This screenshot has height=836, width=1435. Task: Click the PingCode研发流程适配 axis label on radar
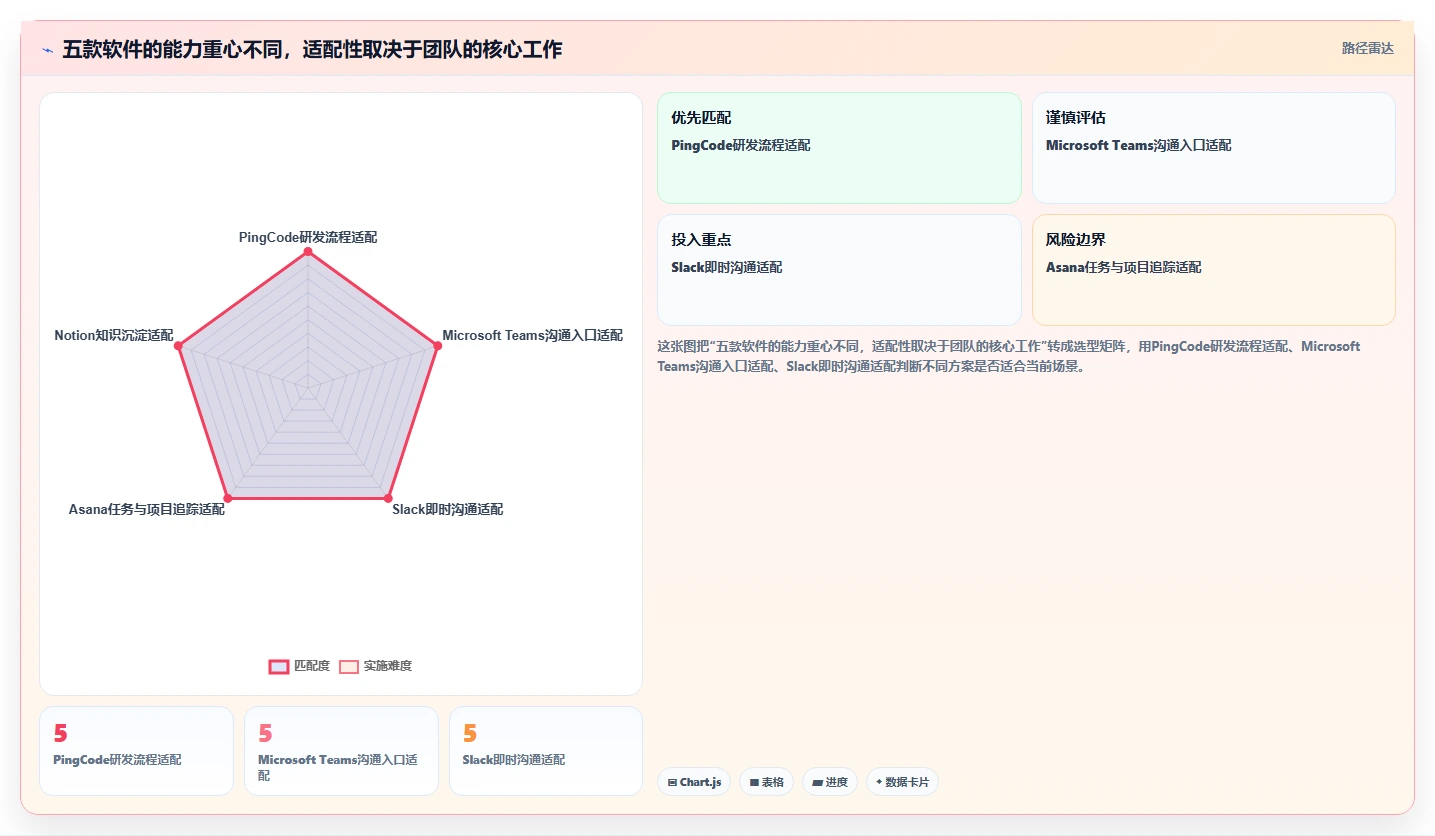click(x=308, y=237)
